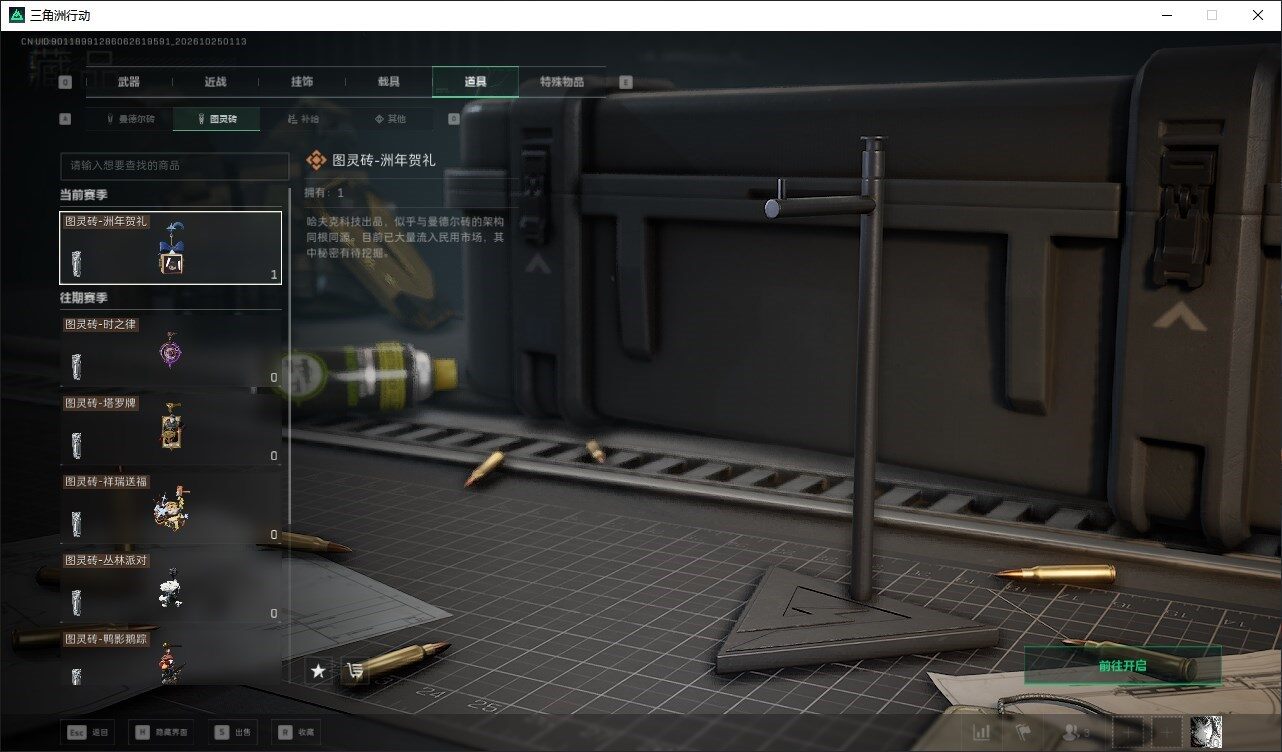Open the 挂饰 tab
Image resolution: width=1282 pixels, height=752 pixels.
302,82
